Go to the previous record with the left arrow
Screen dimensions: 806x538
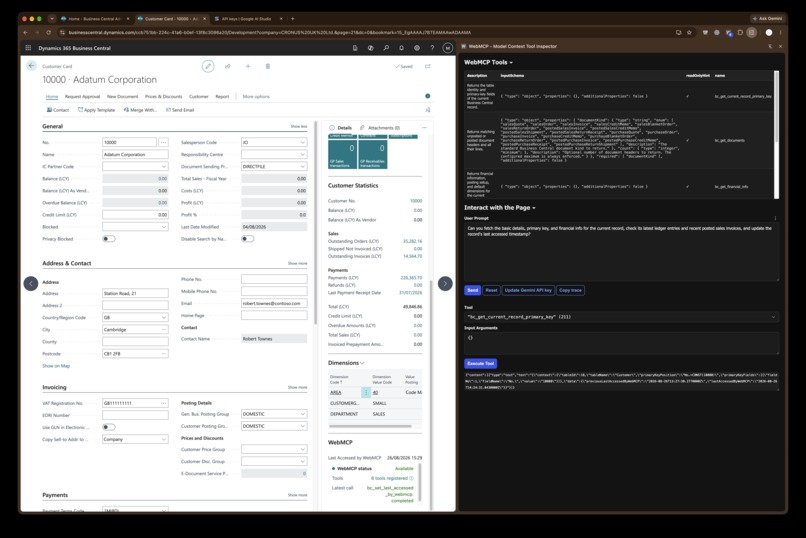tap(31, 283)
